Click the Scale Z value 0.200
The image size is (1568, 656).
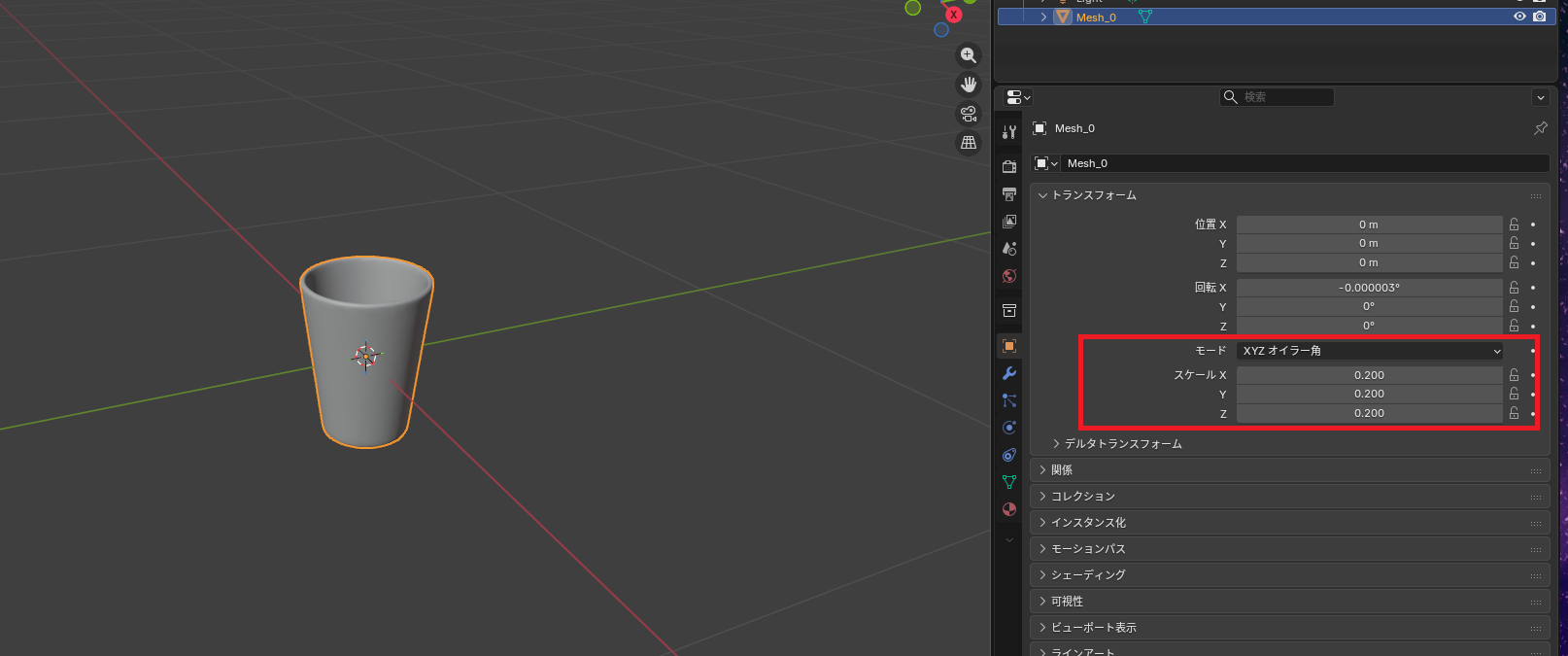(x=1369, y=413)
